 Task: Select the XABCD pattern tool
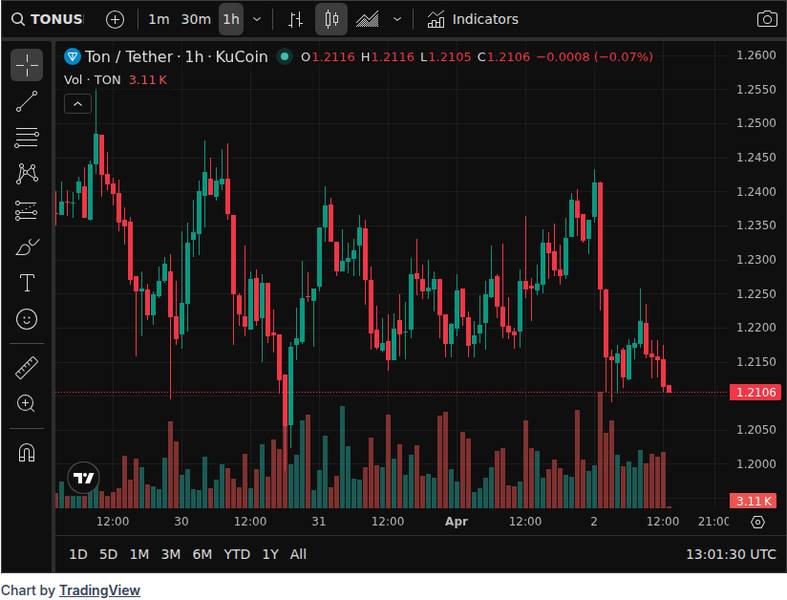tap(27, 174)
